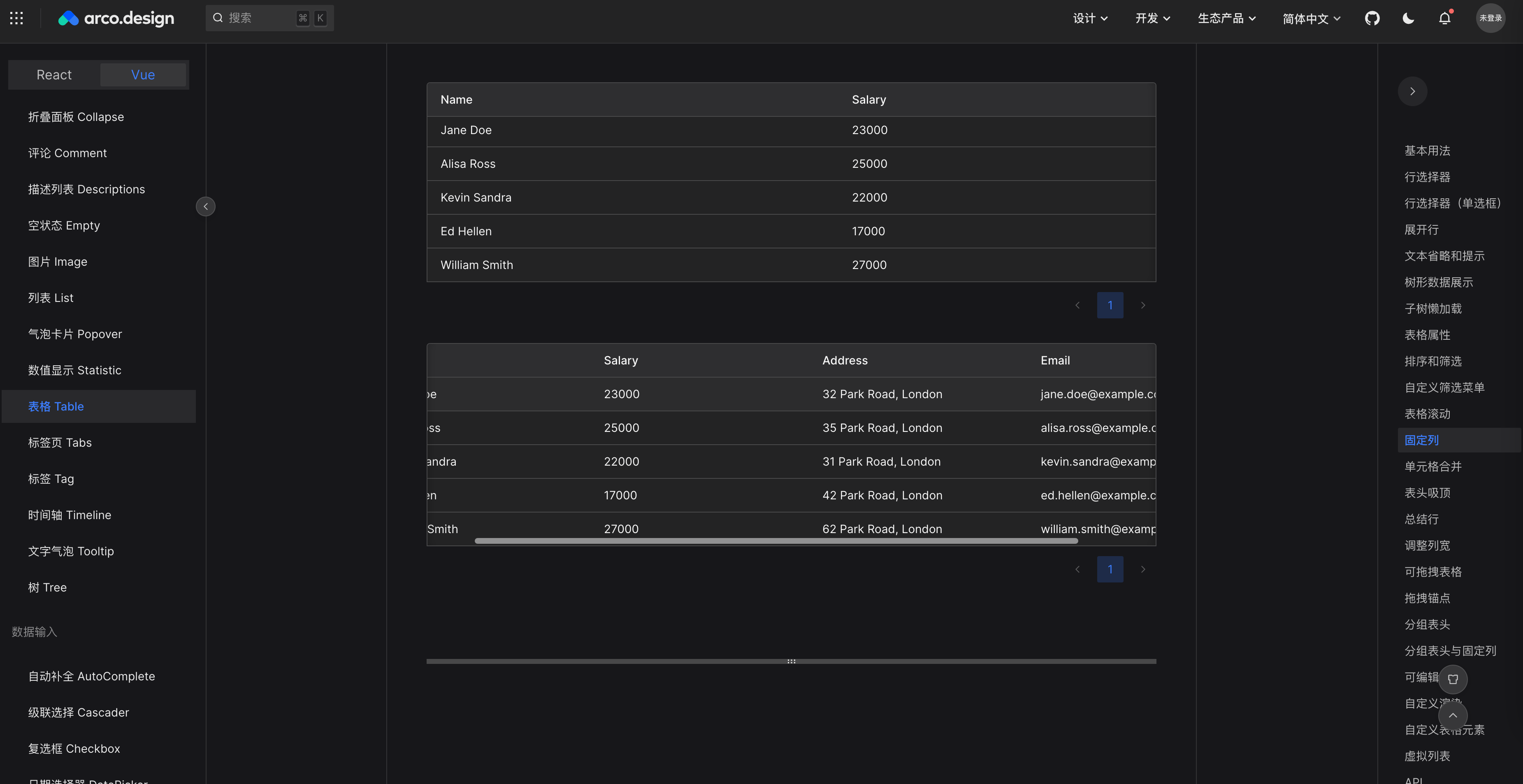
Task: Switch to the Vue tab
Action: pos(143,74)
